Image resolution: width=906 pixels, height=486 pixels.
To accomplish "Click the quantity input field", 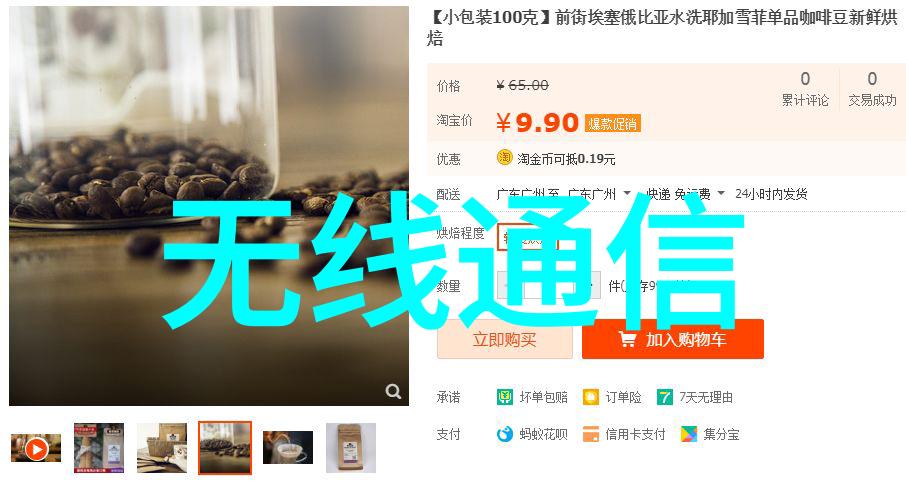I will [549, 285].
